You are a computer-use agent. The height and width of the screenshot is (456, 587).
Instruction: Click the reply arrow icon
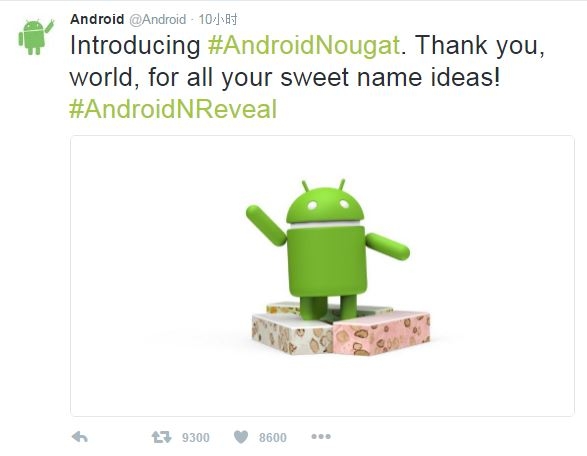pos(80,437)
